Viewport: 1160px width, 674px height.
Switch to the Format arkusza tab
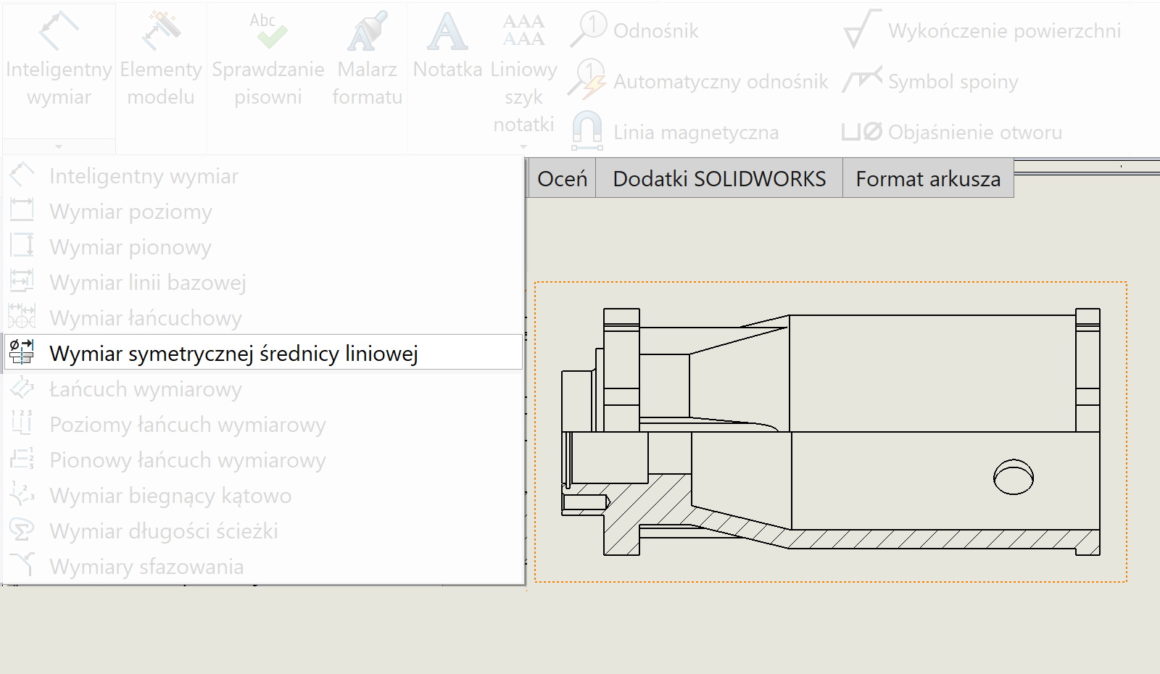coord(927,178)
